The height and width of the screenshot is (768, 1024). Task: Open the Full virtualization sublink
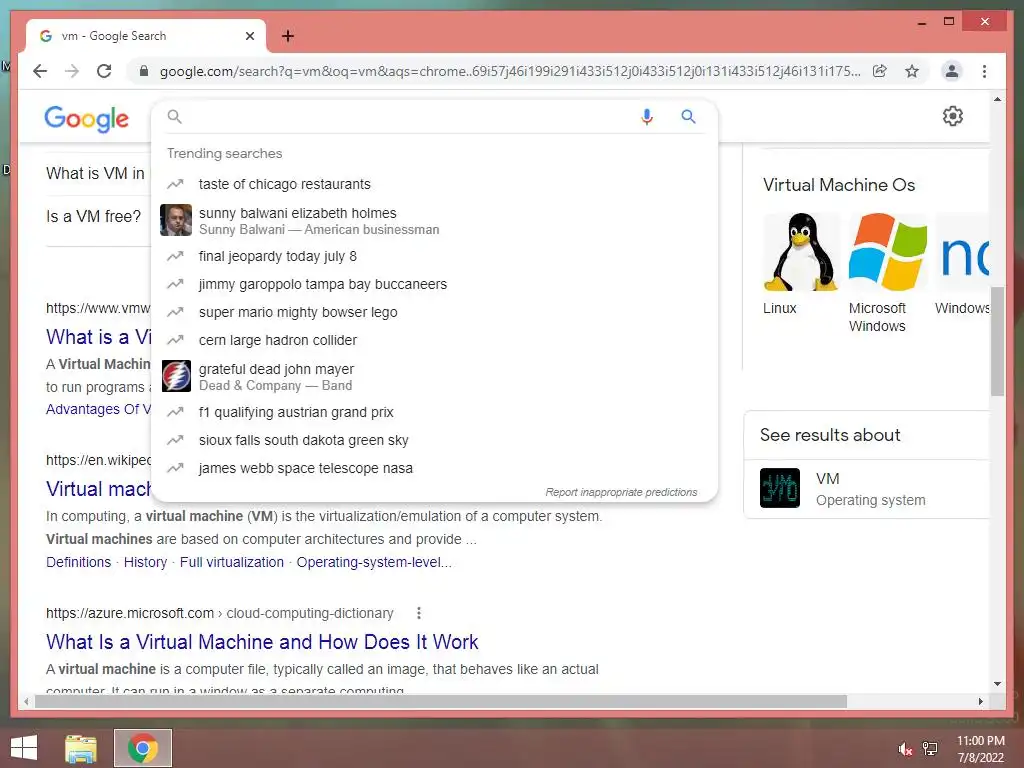pyautogui.click(x=232, y=562)
